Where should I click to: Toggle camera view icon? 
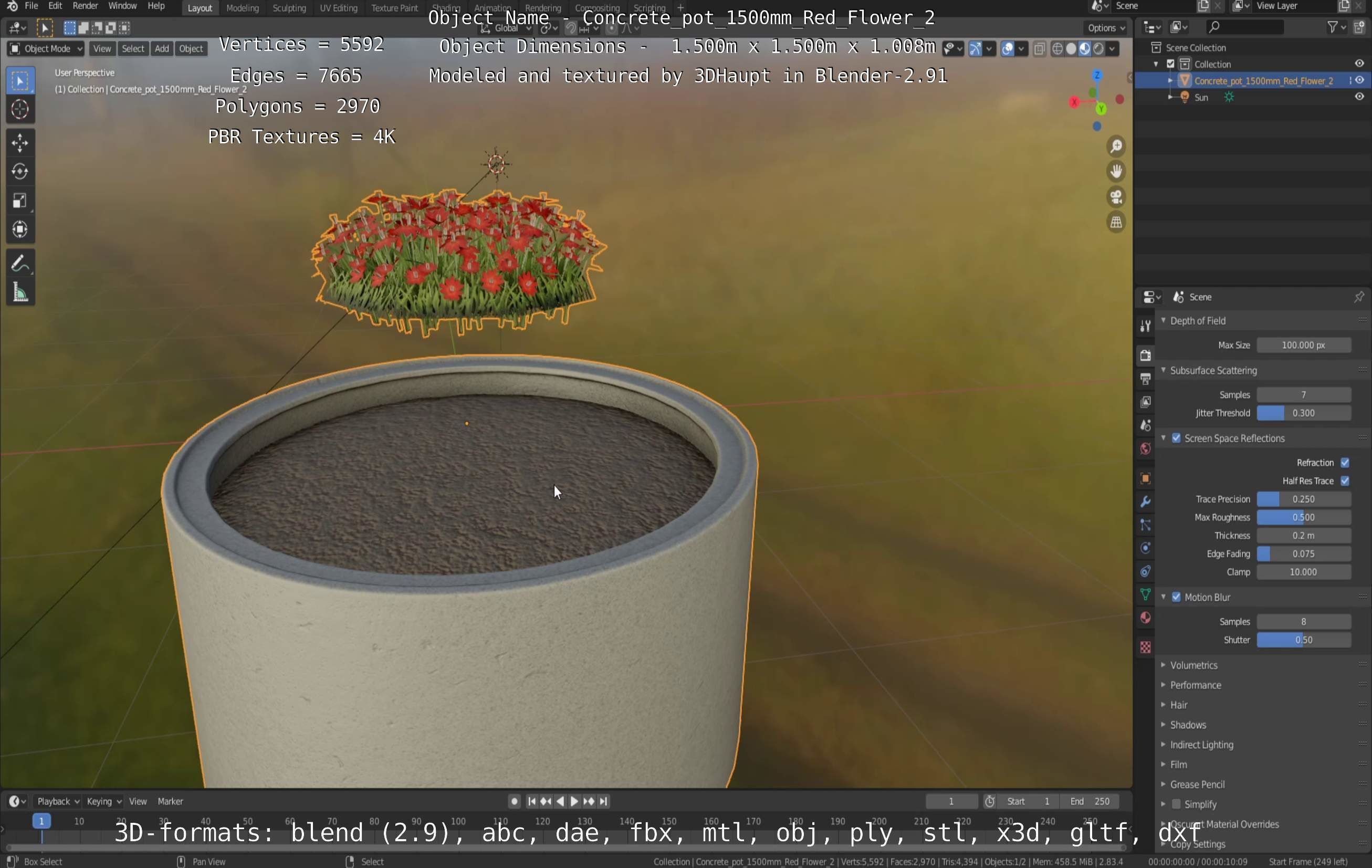pos(1116,196)
